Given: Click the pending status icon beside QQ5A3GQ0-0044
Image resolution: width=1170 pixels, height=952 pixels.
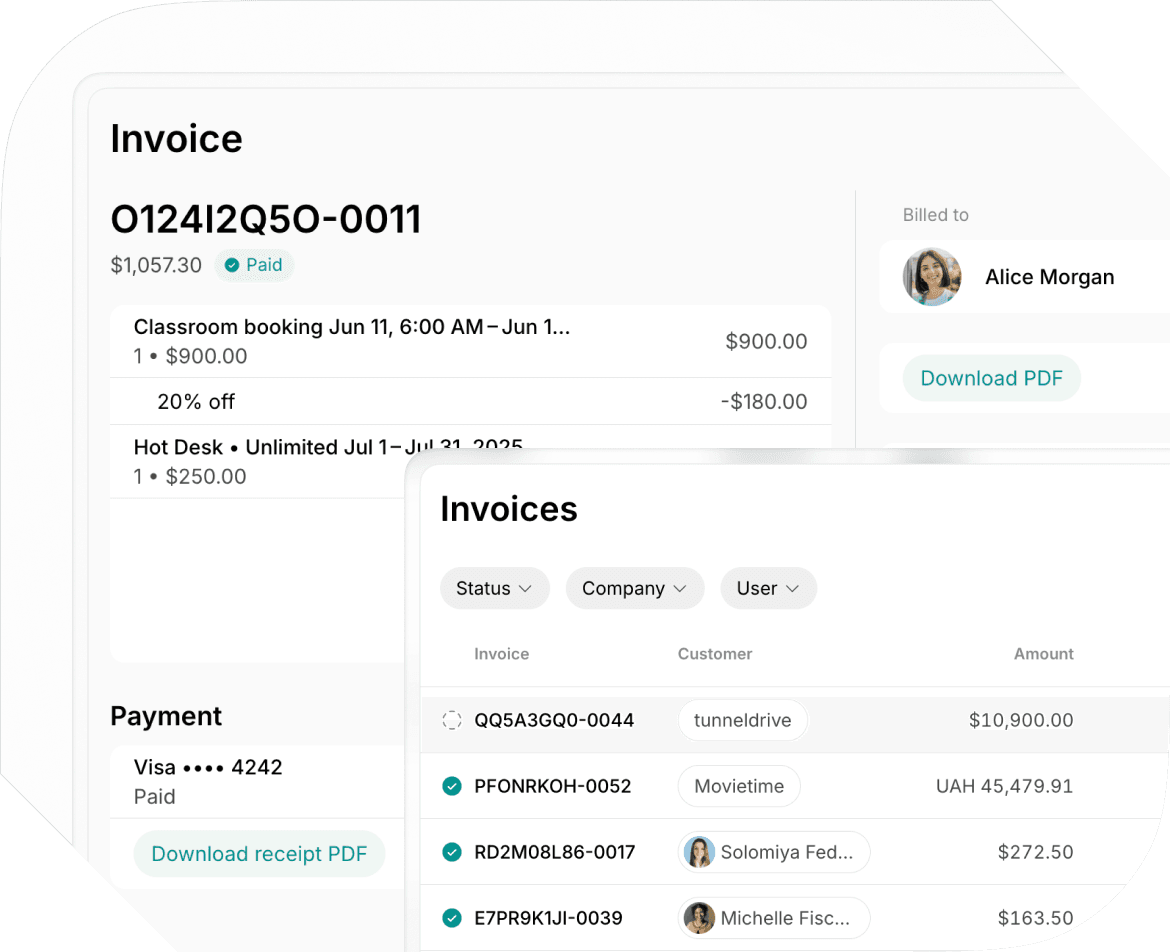Looking at the screenshot, I should pos(451,720).
